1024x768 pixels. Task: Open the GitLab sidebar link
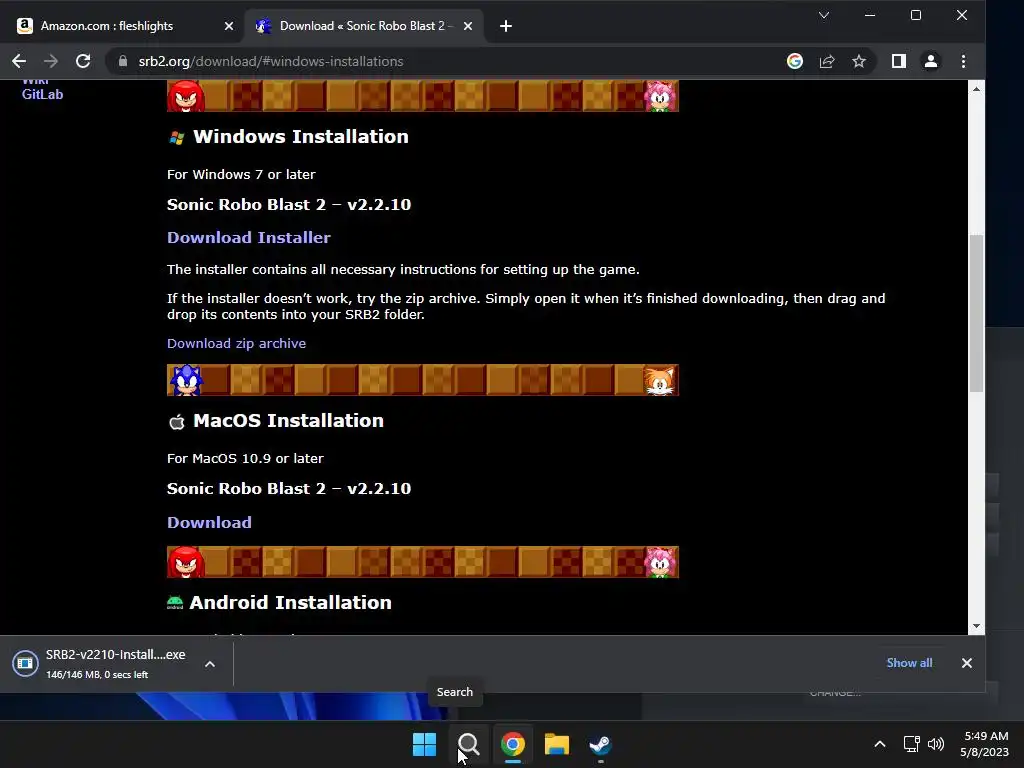(42, 94)
